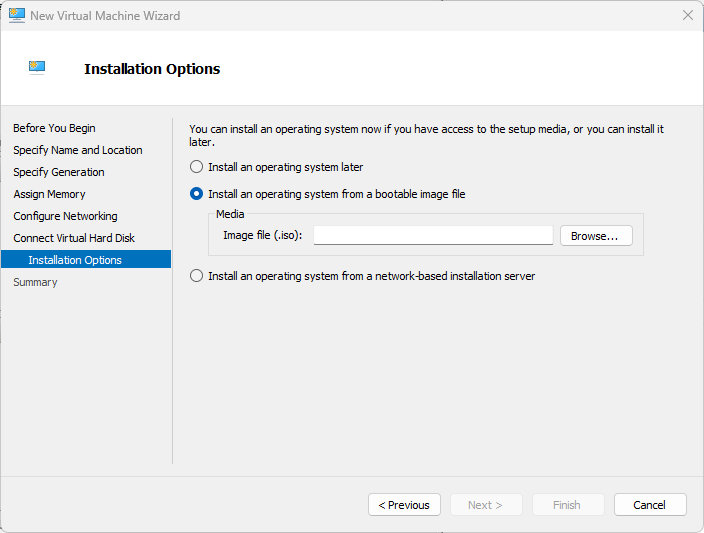Close the New Virtual Machine Wizard window
Screen dimensions: 704x533
pos(687,15)
